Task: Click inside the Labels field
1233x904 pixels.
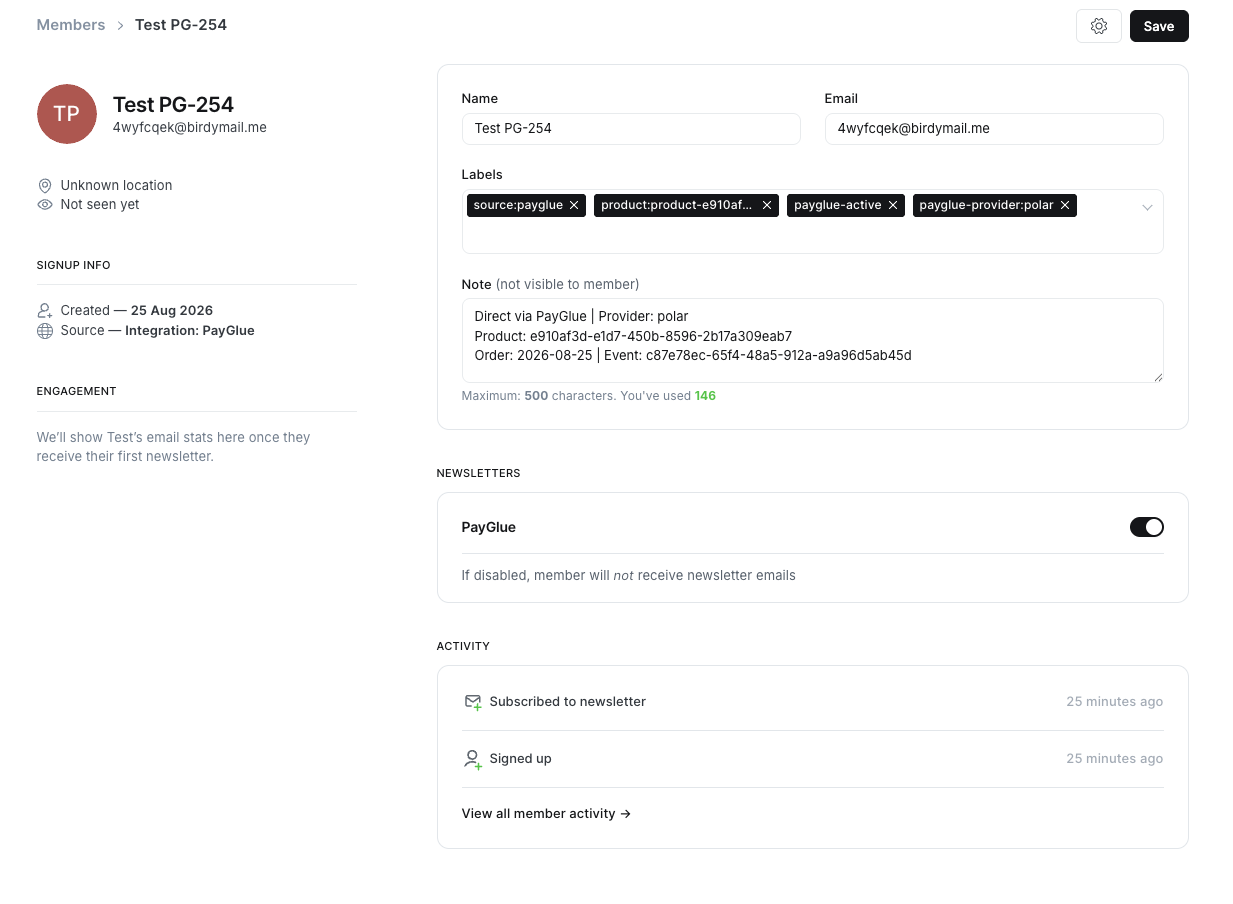Action: [813, 221]
